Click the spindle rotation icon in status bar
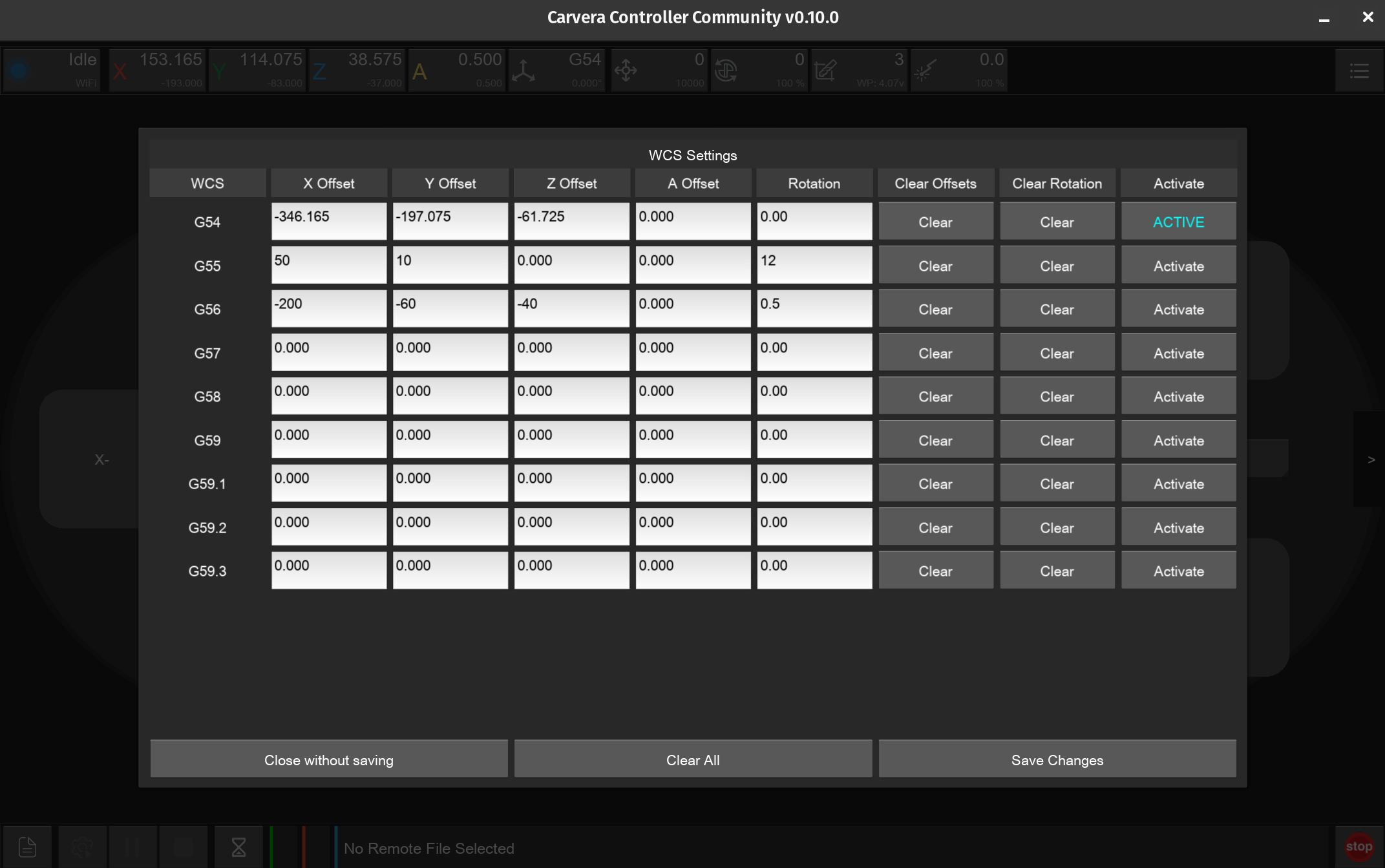 [x=726, y=70]
